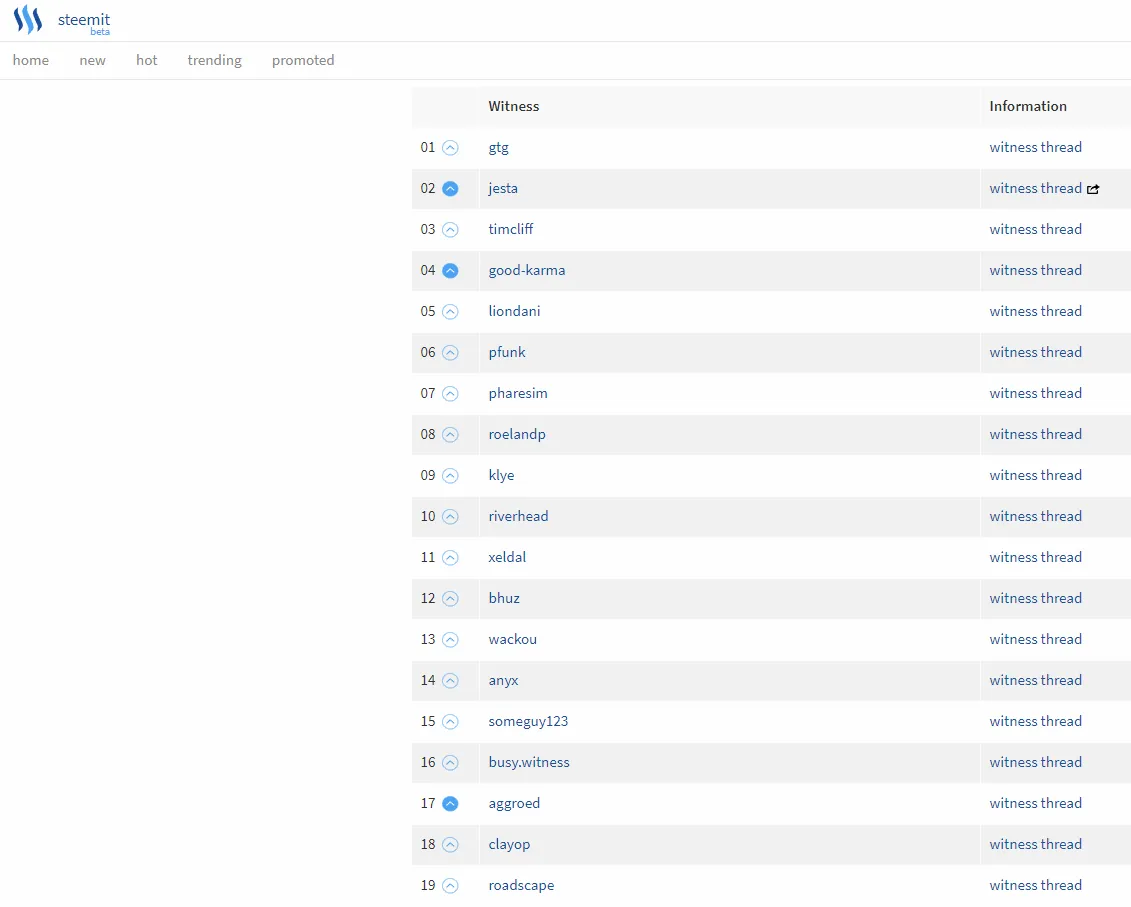The height and width of the screenshot is (907, 1131).
Task: Upvote witness roelandp
Action: click(450, 435)
